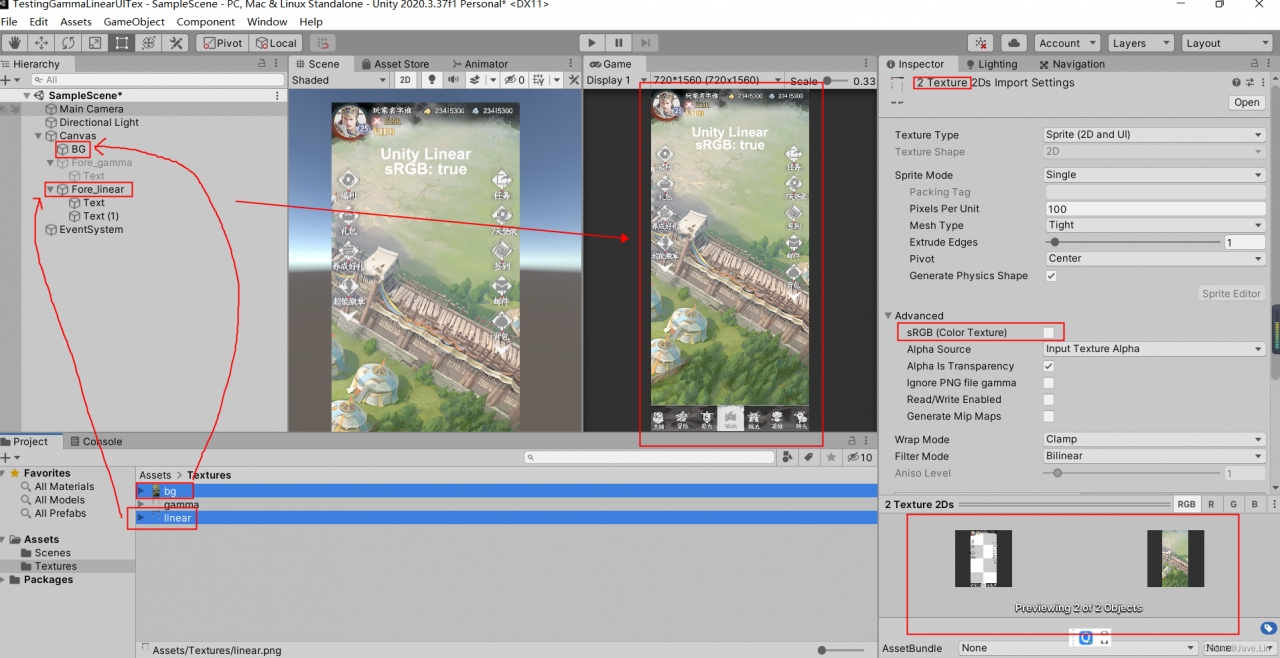
Task: Open Mesh Type dropdown
Action: pos(1155,225)
